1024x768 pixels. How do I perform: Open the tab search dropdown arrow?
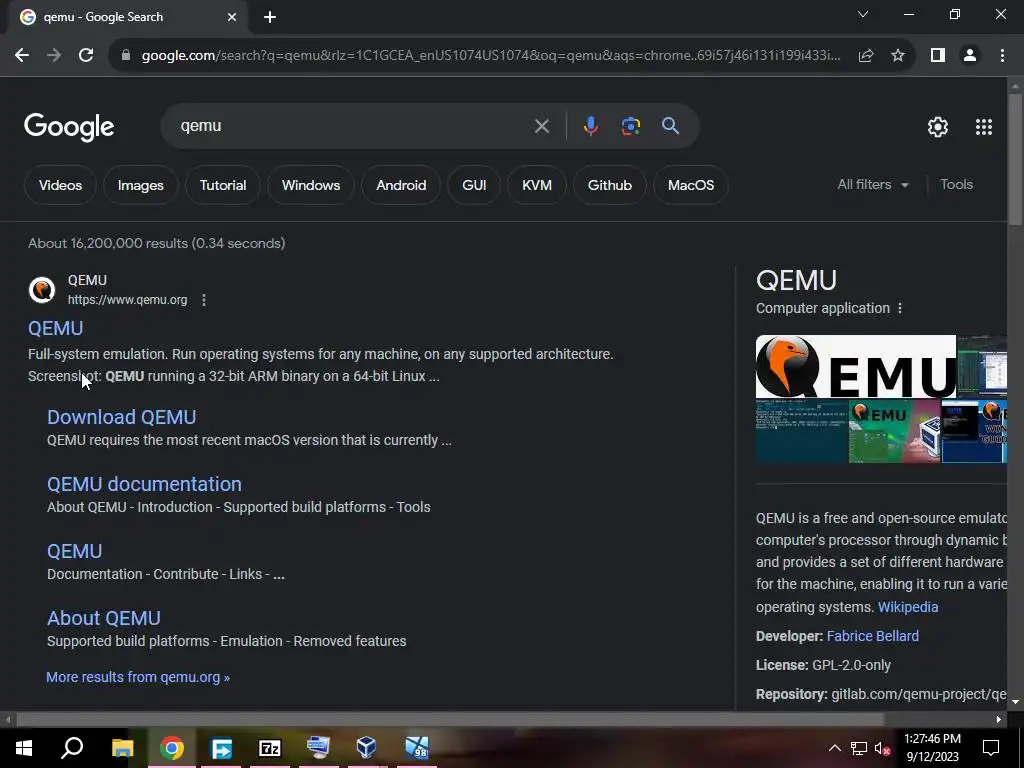click(x=863, y=14)
